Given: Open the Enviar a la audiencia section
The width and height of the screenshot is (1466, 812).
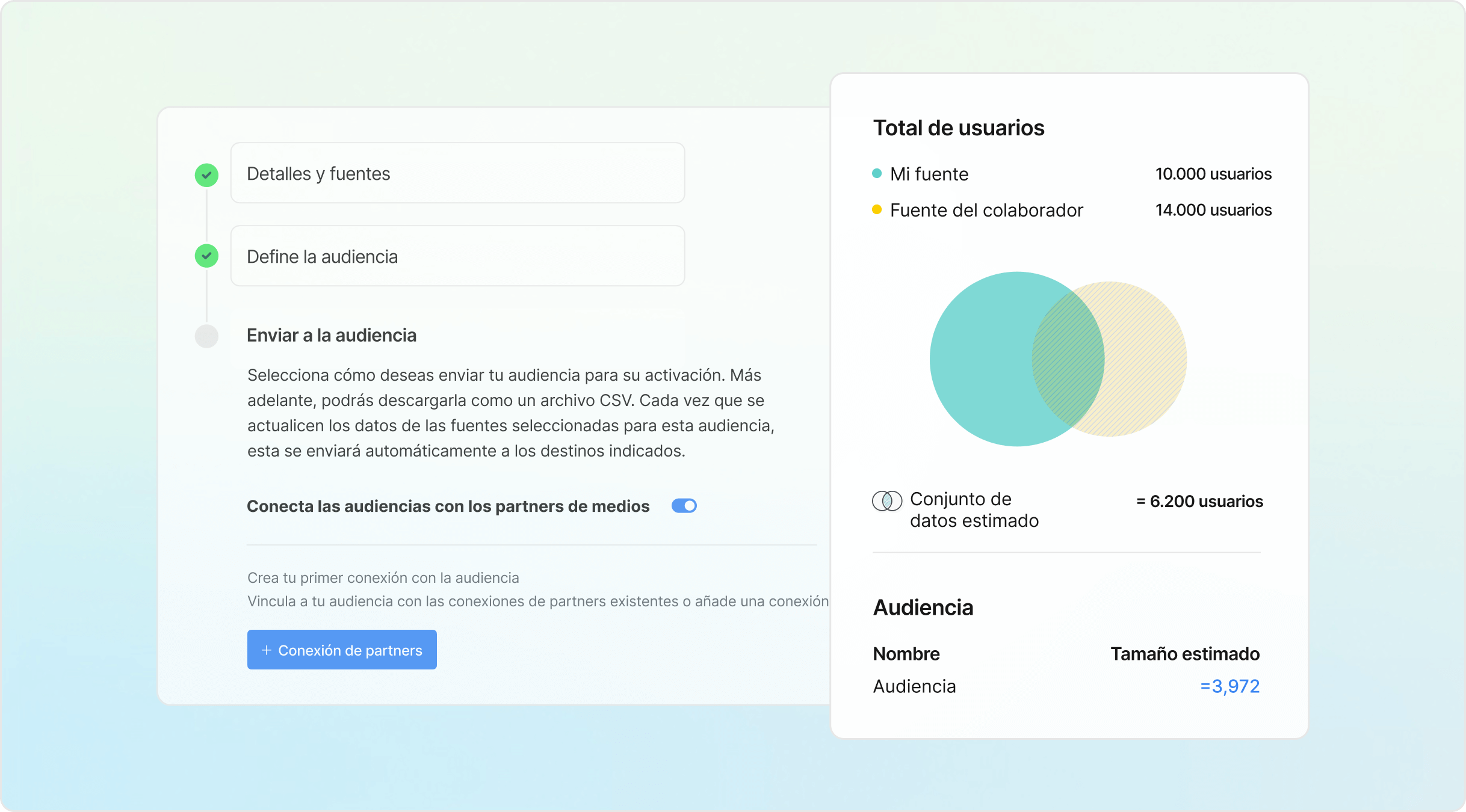Looking at the screenshot, I should click(x=332, y=335).
